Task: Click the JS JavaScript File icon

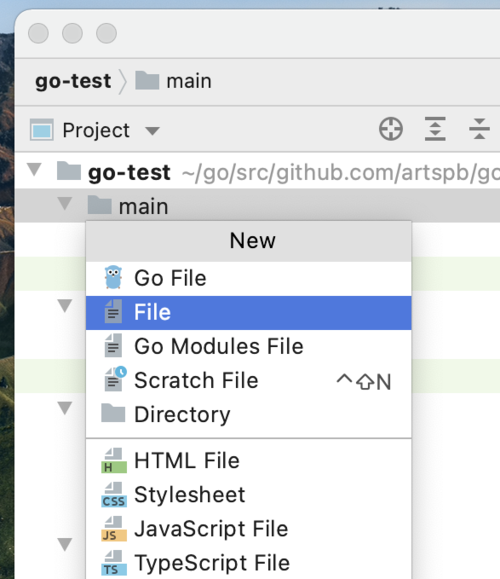Action: point(114,529)
